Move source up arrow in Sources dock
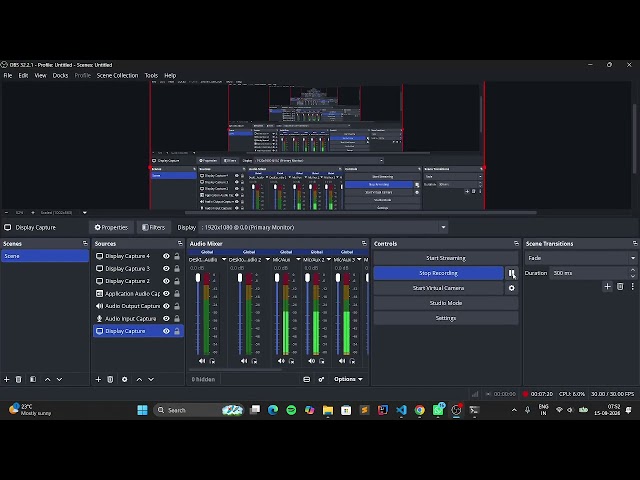 coord(139,379)
